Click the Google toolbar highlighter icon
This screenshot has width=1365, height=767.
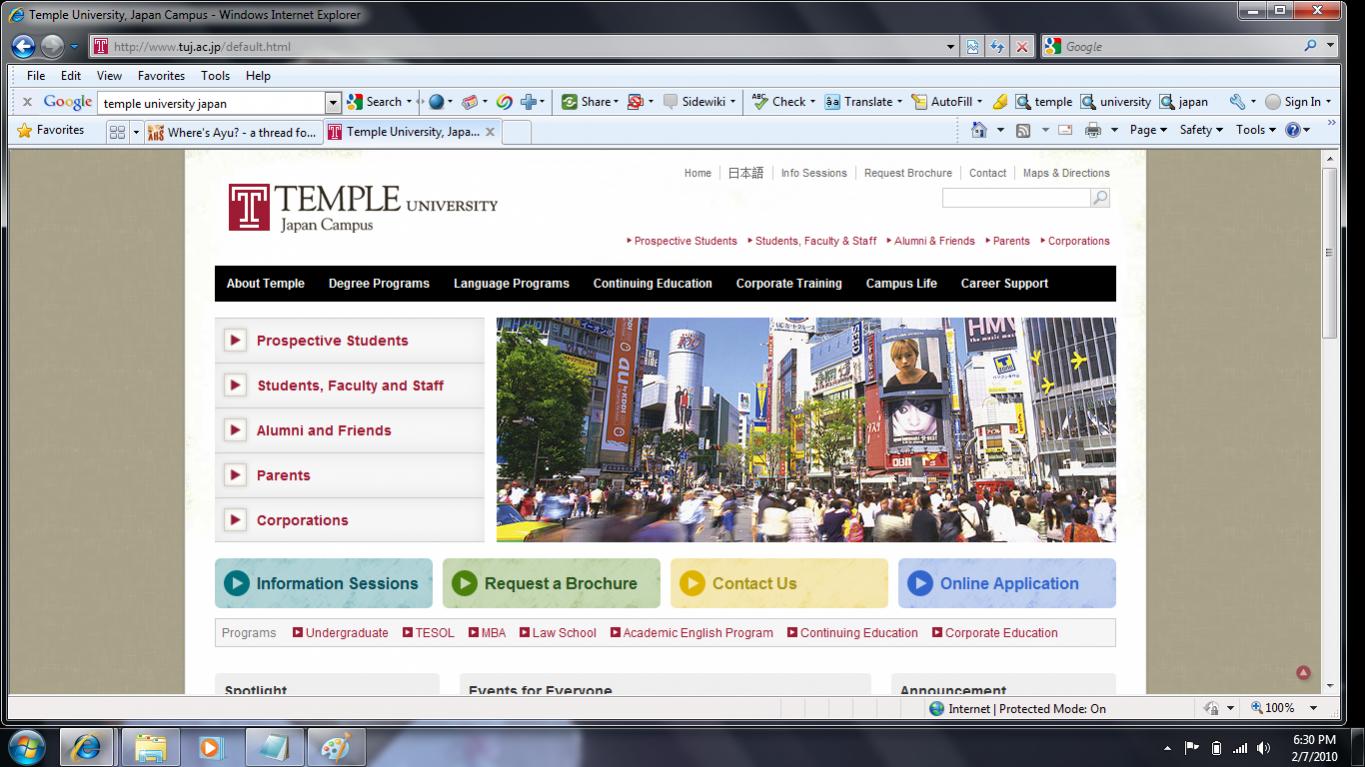tap(999, 102)
